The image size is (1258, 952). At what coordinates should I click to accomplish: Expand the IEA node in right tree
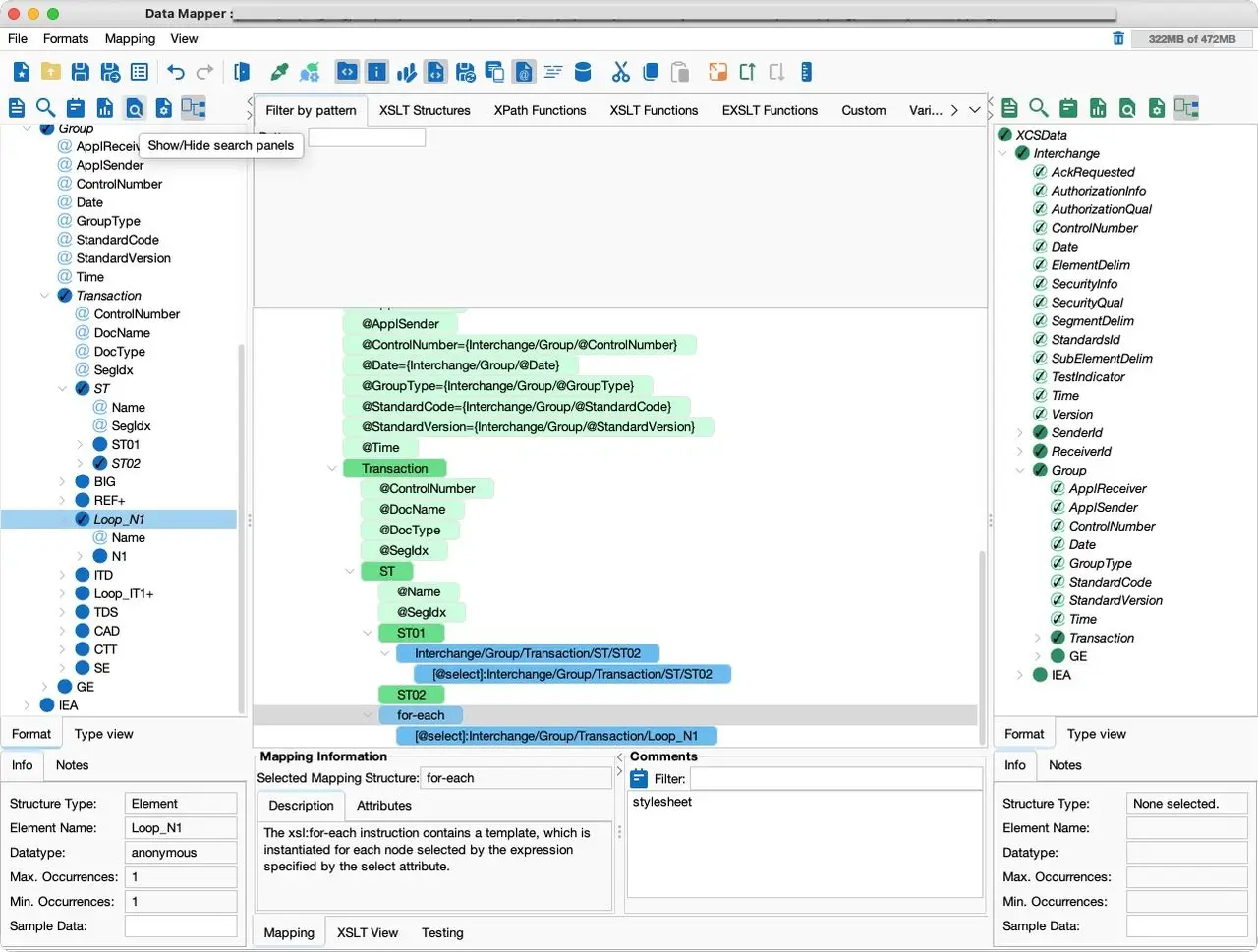click(x=1020, y=676)
